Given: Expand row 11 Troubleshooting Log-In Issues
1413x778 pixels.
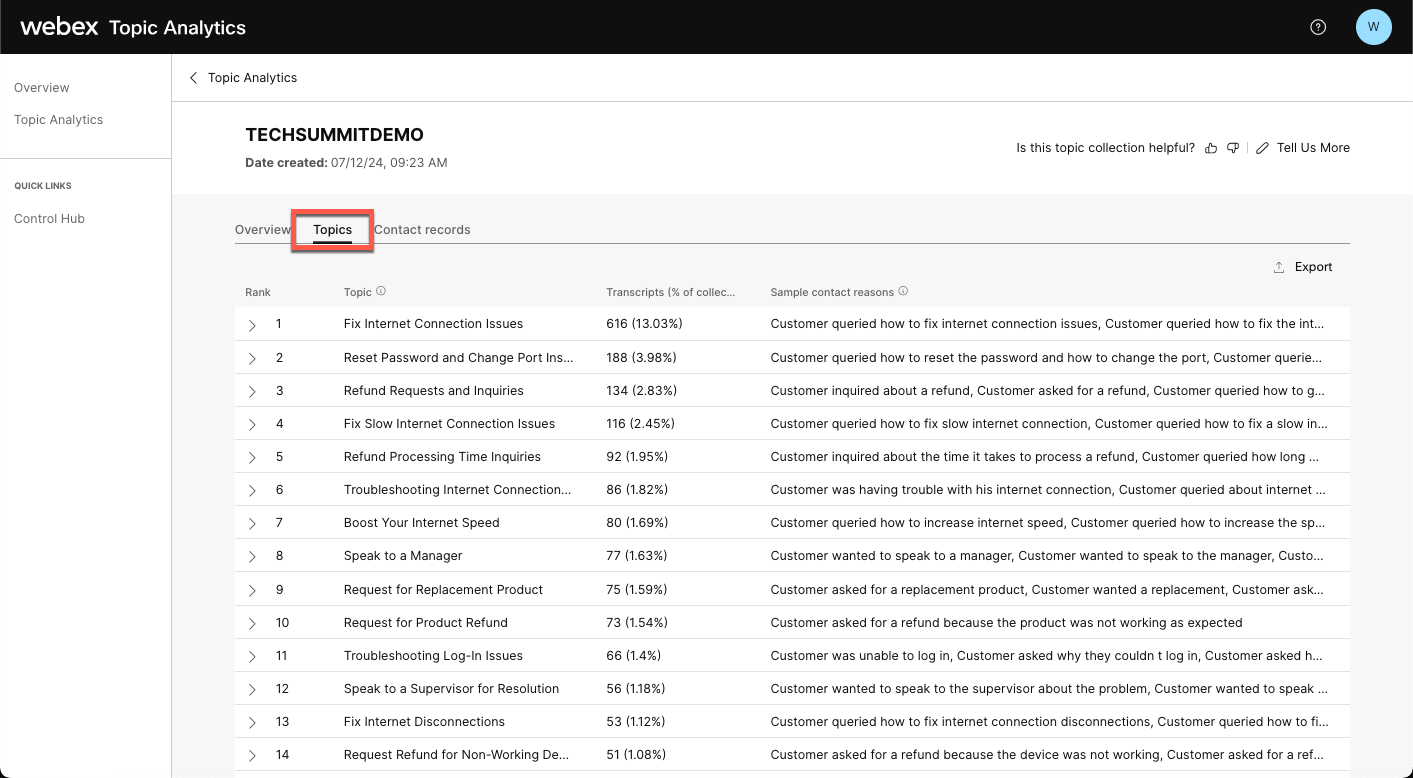Looking at the screenshot, I should (252, 656).
